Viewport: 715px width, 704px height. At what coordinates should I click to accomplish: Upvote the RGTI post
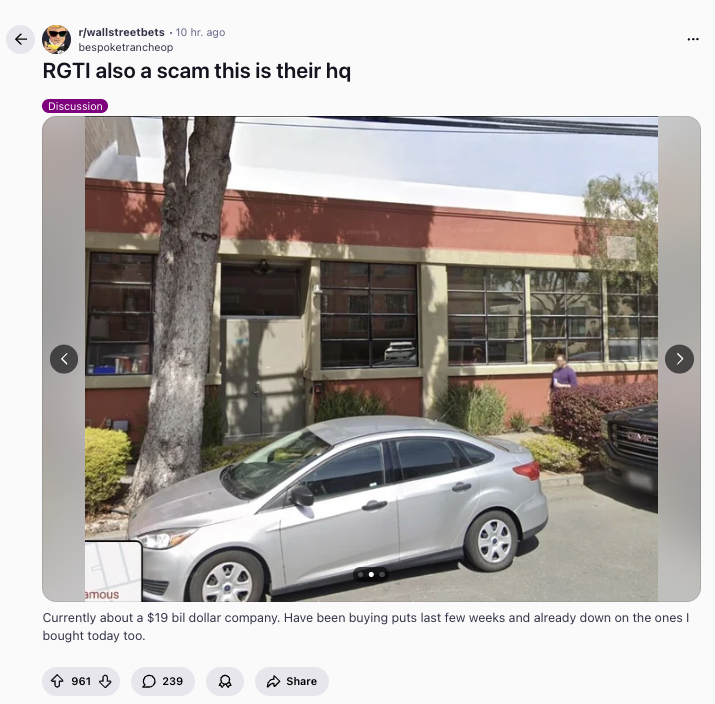pyautogui.click(x=57, y=681)
